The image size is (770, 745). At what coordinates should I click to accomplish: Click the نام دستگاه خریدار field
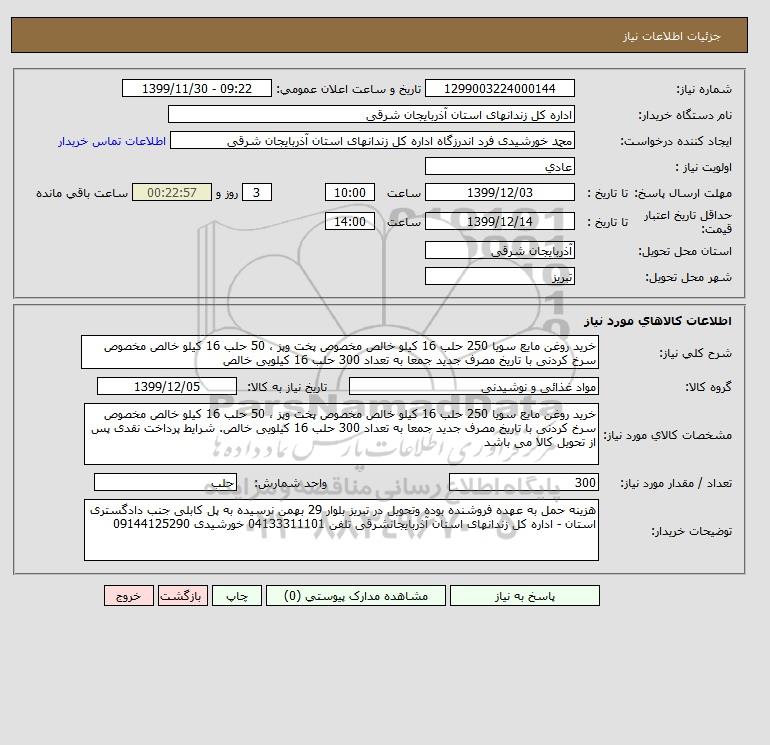click(371, 114)
